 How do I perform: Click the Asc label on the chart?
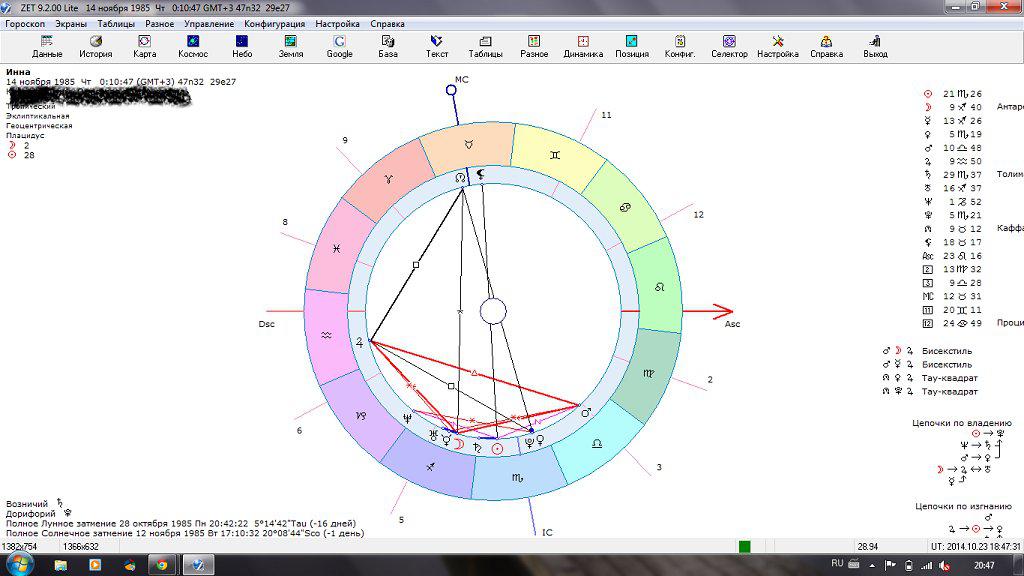pyautogui.click(x=732, y=324)
